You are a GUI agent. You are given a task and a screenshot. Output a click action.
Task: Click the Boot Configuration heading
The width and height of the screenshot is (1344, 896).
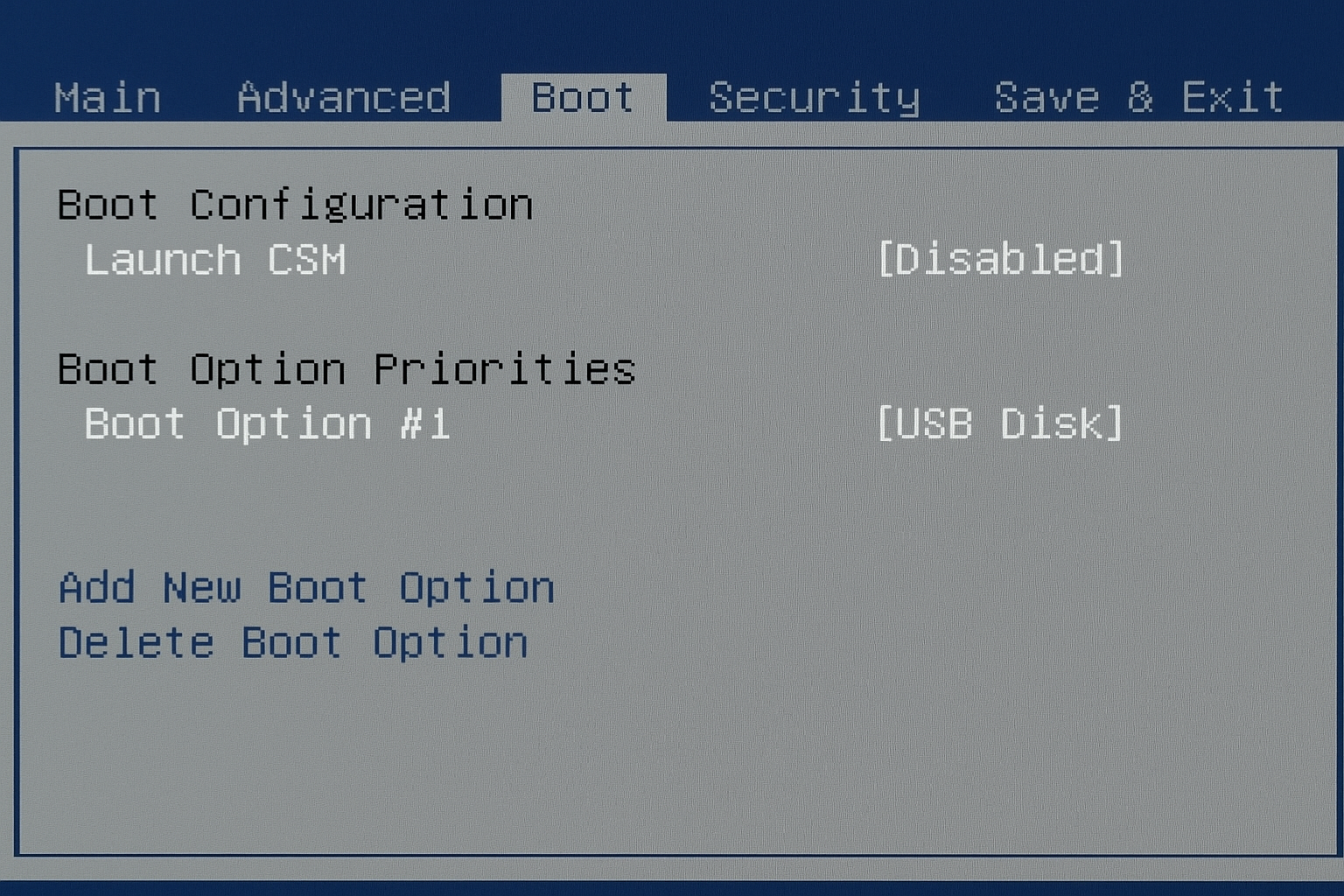pyautogui.click(x=294, y=203)
